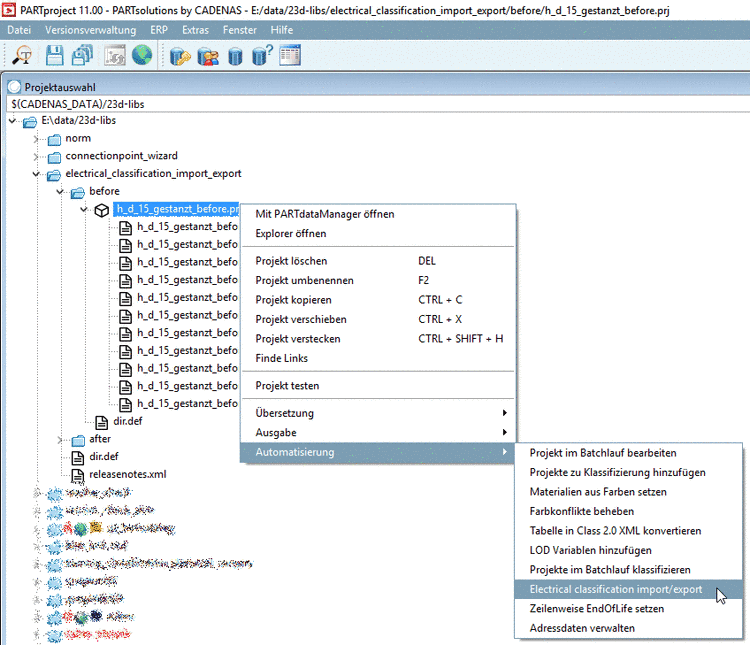
Task: Click the plain blue database icon
Action: pyautogui.click(x=235, y=56)
